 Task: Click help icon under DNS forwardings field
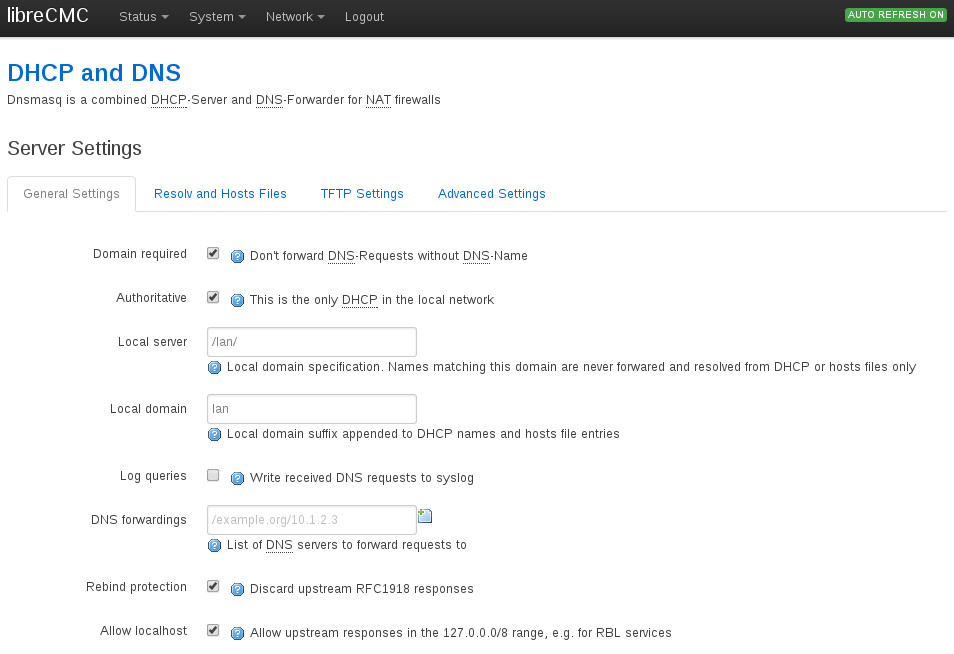[x=214, y=545]
